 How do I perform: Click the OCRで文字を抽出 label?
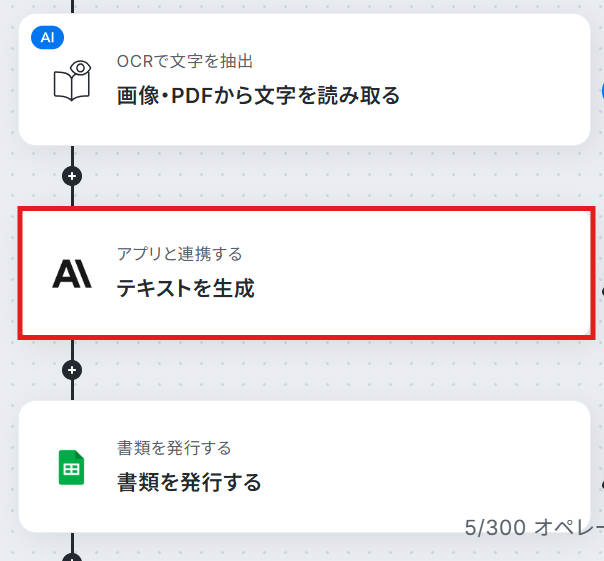pos(185,61)
